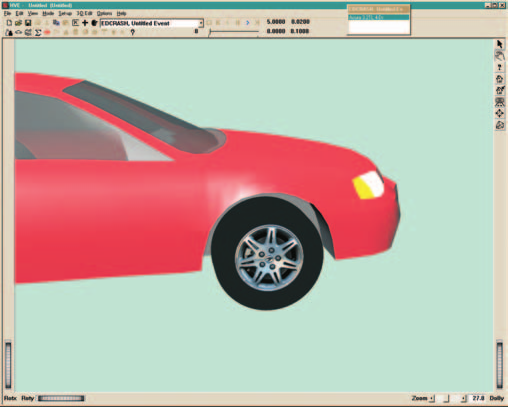
Task: Click the cube perspective icon in right toolbar
Action: point(499,125)
